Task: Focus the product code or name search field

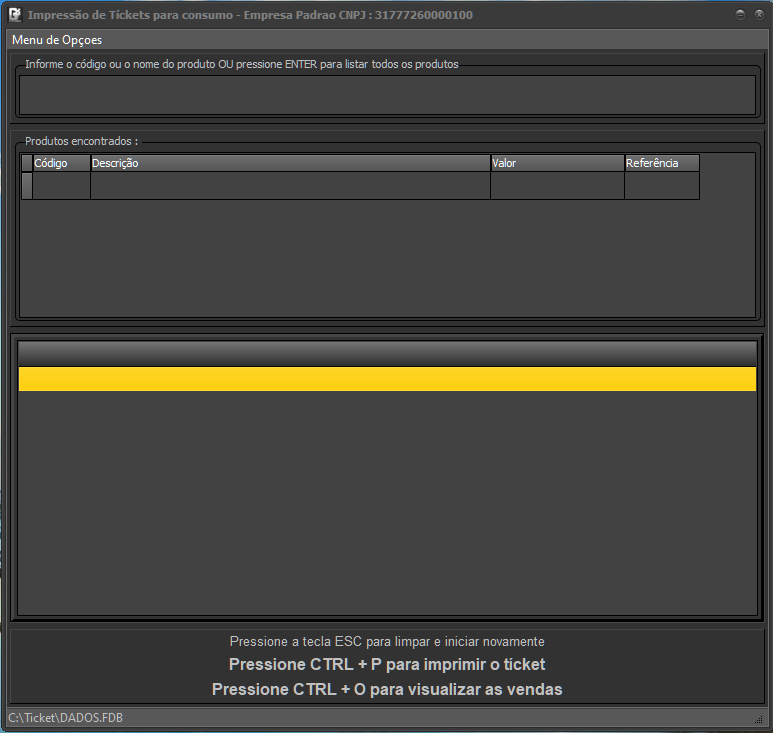Action: click(x=387, y=95)
